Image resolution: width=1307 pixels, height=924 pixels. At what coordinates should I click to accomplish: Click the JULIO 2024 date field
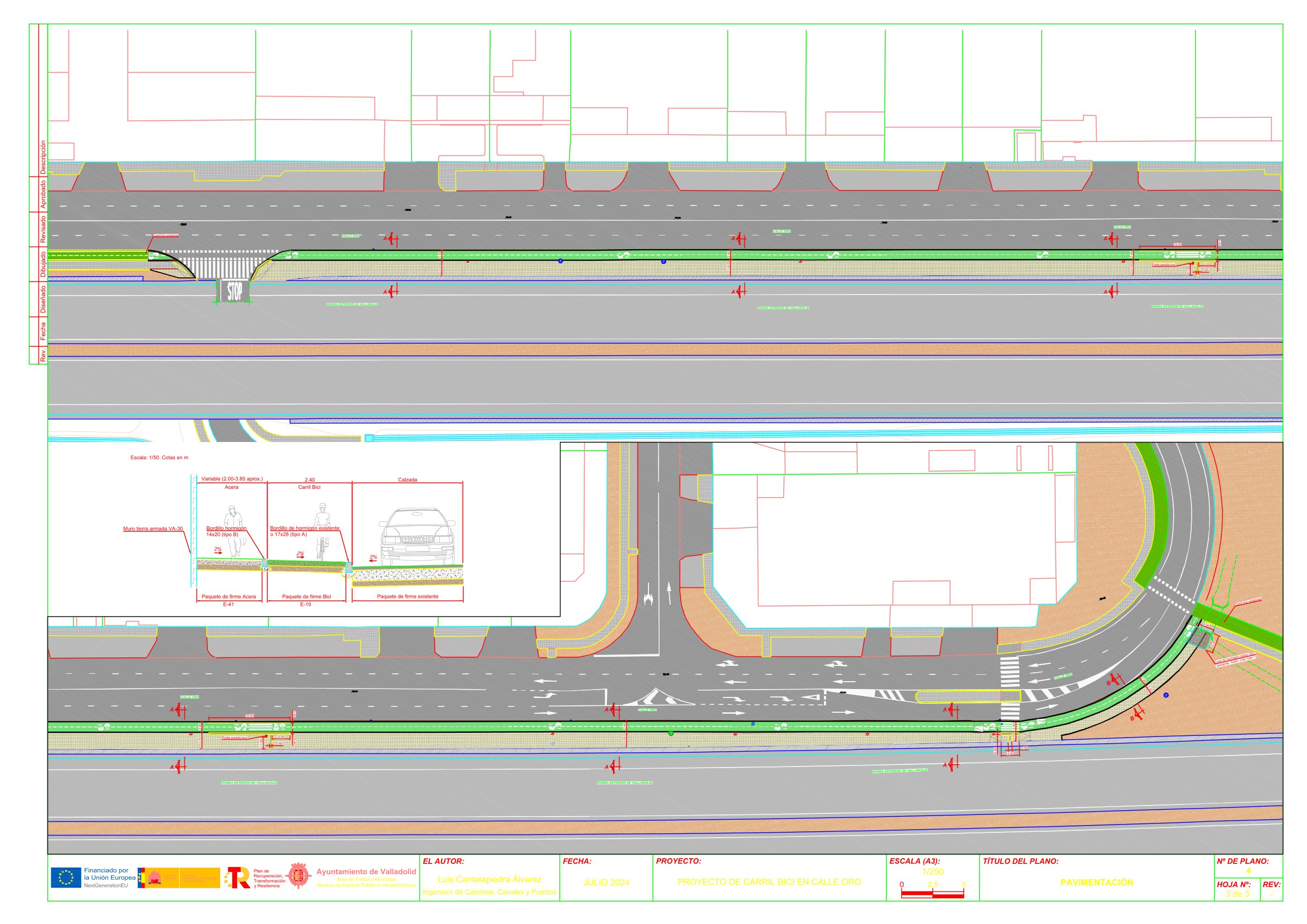pos(606,882)
